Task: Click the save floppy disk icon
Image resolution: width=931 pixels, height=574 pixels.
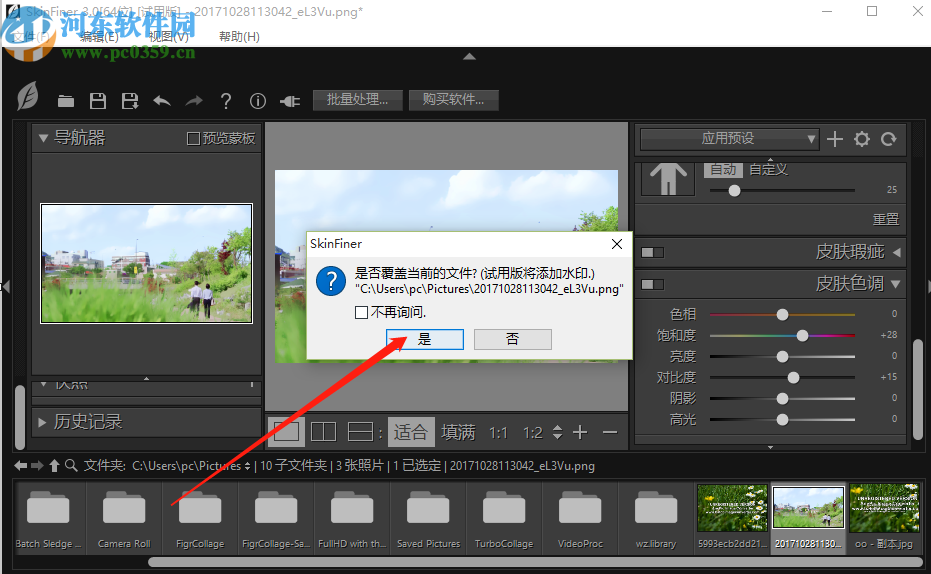Action: pyautogui.click(x=98, y=101)
